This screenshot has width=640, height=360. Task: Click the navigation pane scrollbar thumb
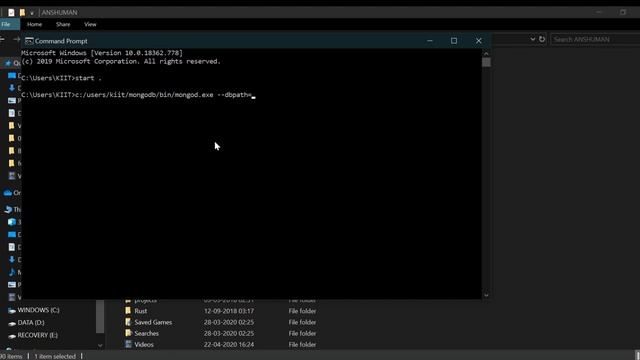click(100, 317)
